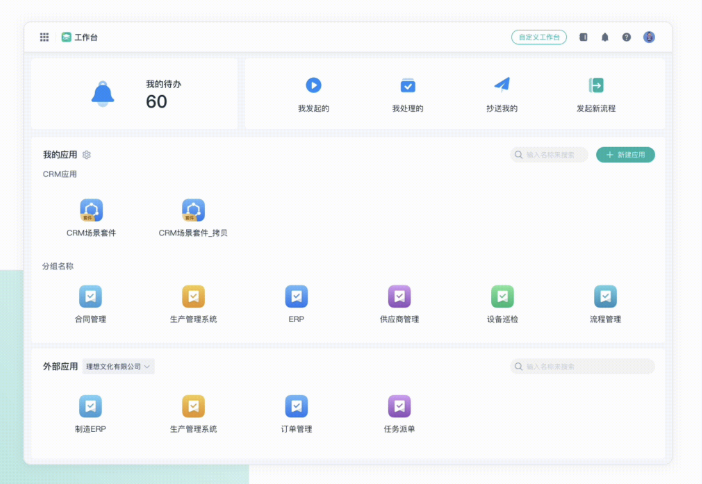The image size is (702, 484).
Task: Open the help question mark icon
Action: [x=626, y=37]
